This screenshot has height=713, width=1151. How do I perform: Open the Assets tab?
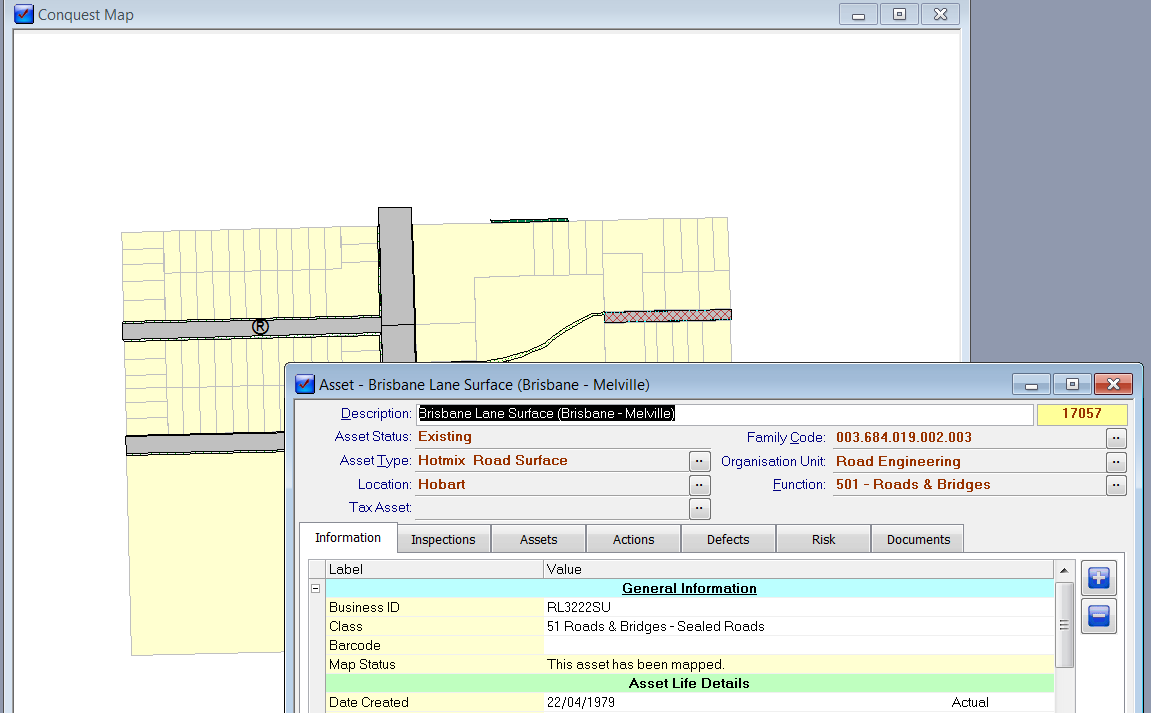[x=538, y=540]
